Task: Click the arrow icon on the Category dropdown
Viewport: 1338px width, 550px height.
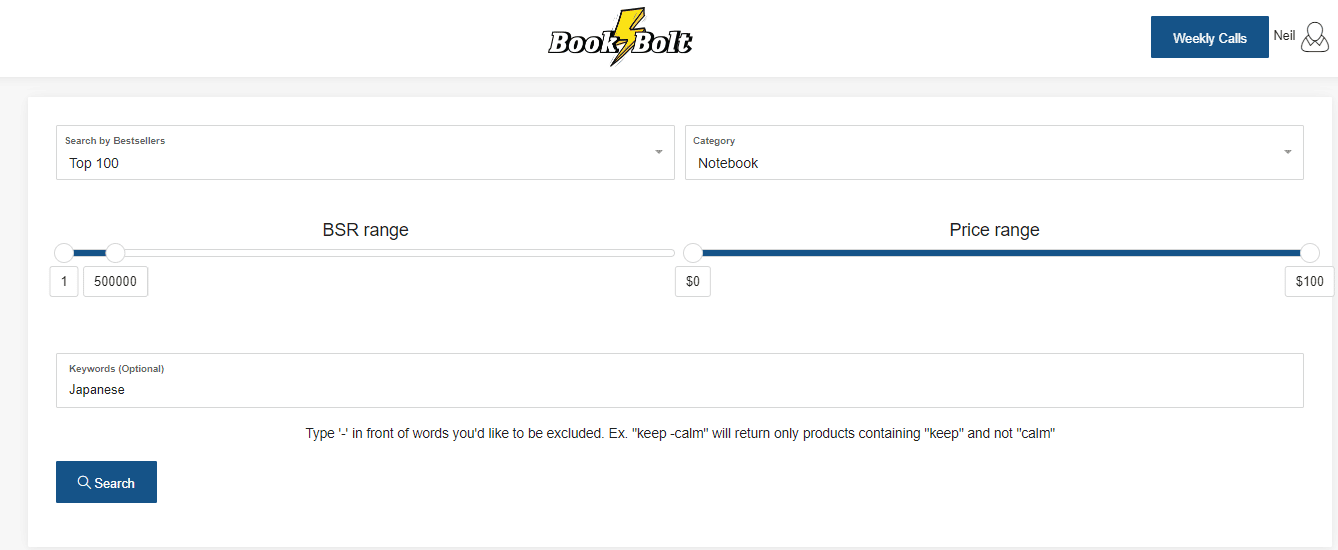Action: [1287, 152]
